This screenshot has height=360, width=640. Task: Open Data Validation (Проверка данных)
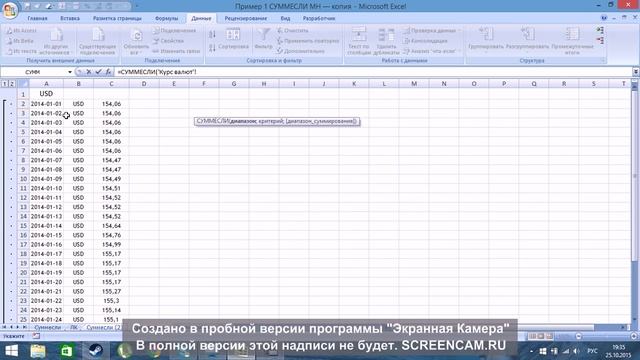(x=431, y=31)
